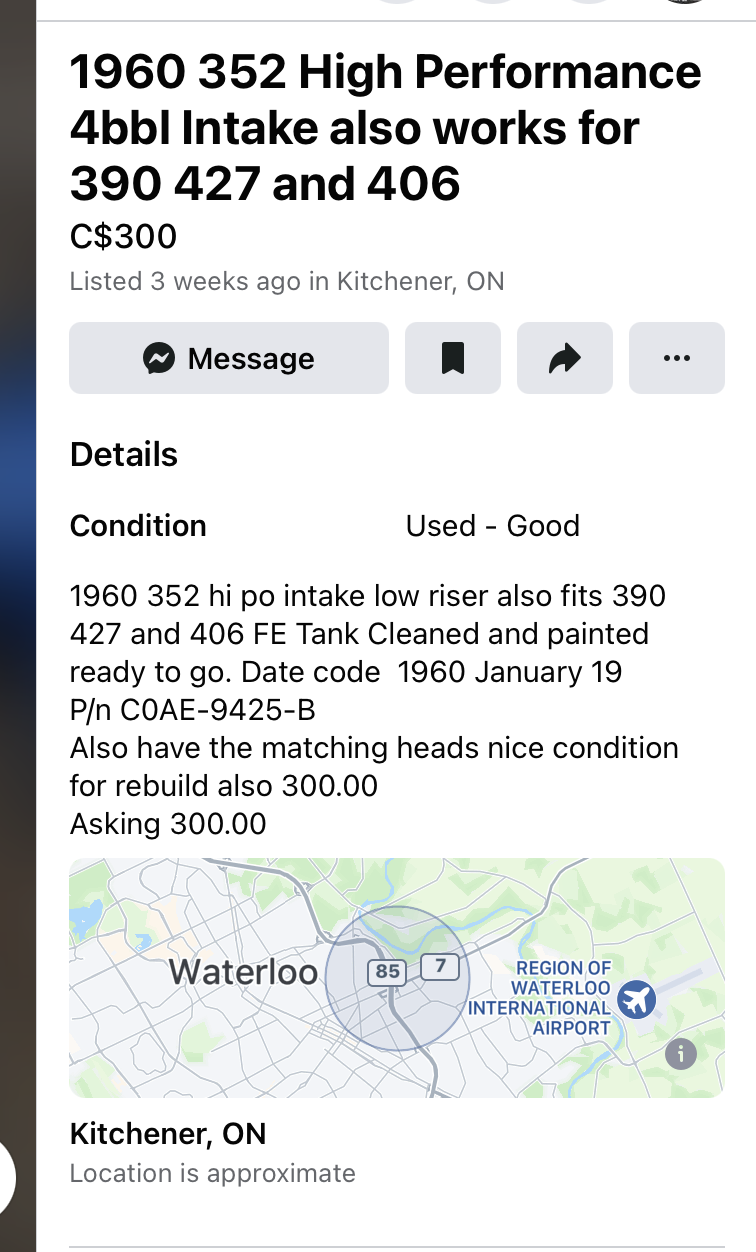Click "Listed 3 weeks ago in Kitchener" text
The height and width of the screenshot is (1252, 756).
(287, 281)
